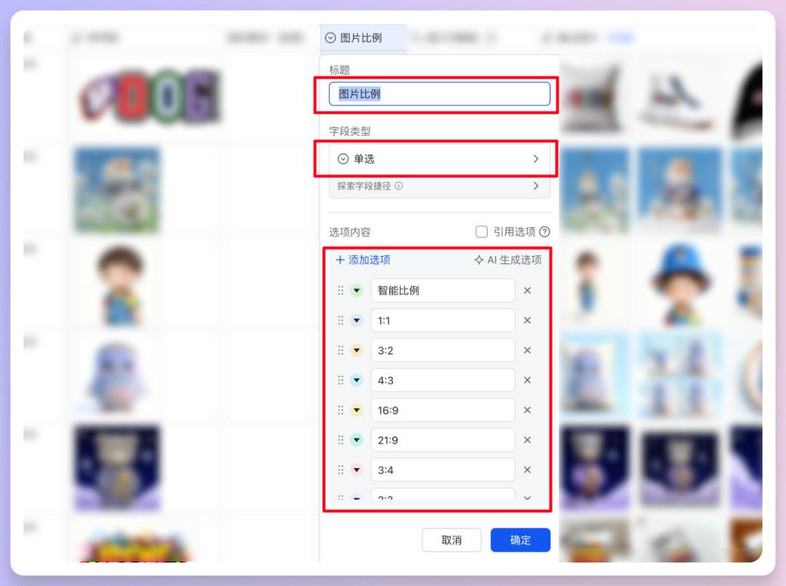Click the 21:9 option text field
Image resolution: width=786 pixels, height=586 pixels.
point(443,440)
